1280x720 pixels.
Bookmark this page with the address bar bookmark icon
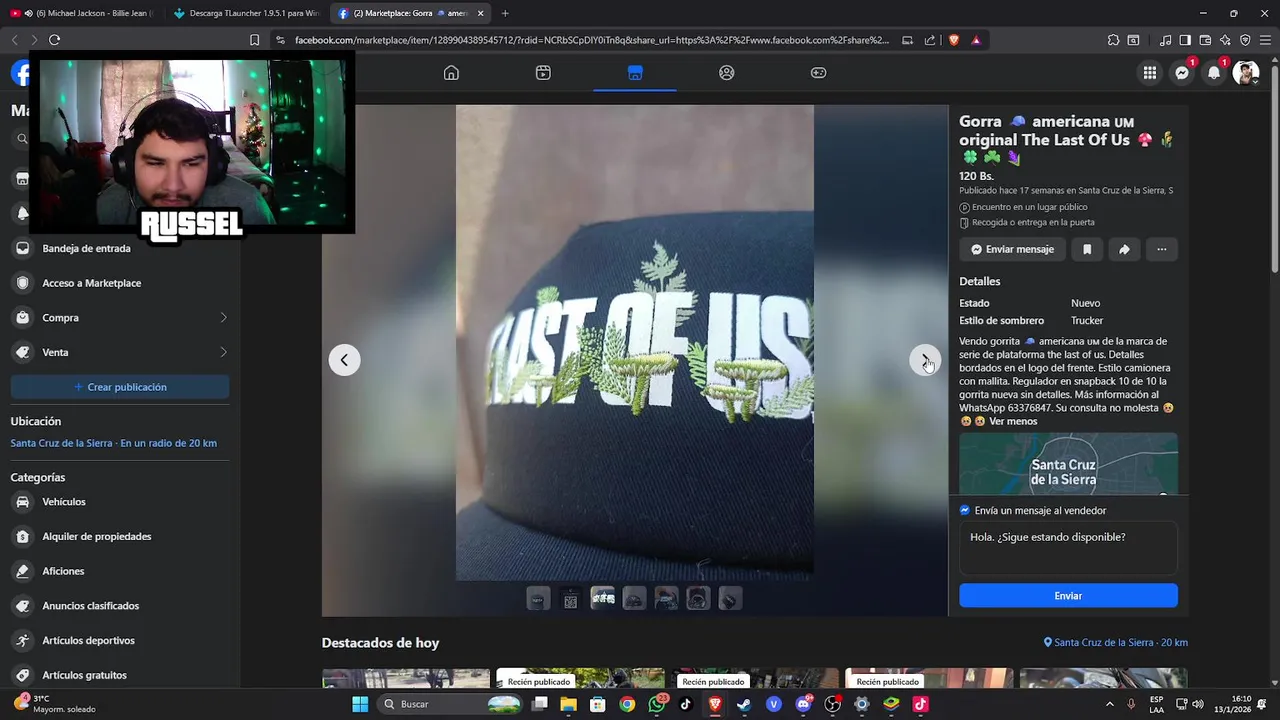pyautogui.click(x=255, y=40)
